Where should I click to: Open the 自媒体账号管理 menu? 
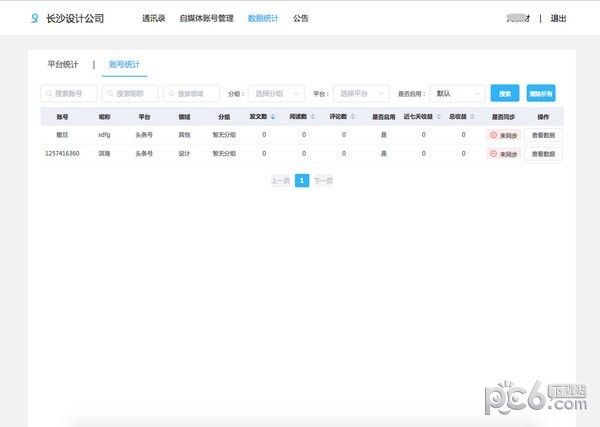point(206,18)
